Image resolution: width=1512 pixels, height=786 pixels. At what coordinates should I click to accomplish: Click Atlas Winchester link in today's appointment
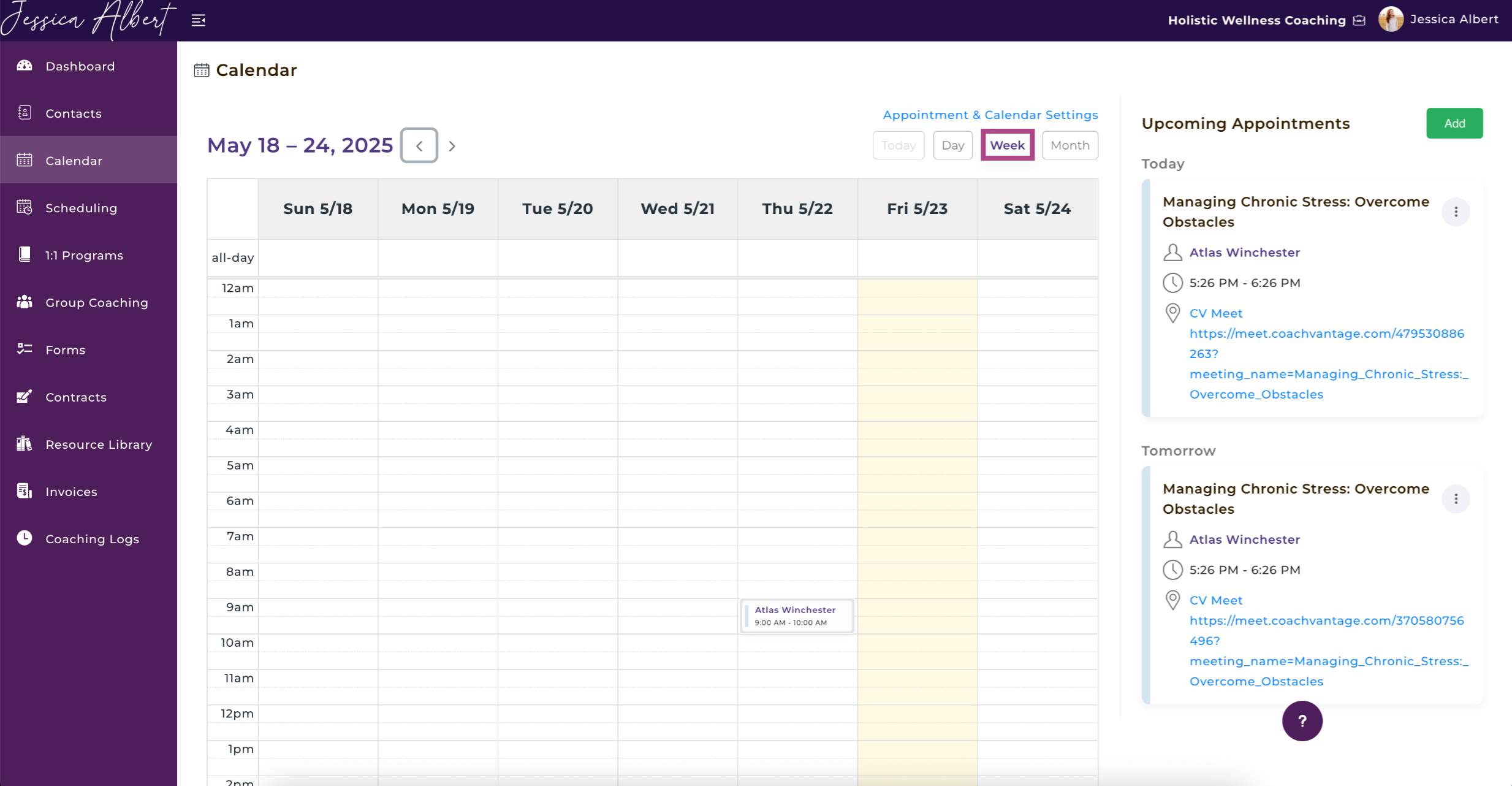point(1244,252)
